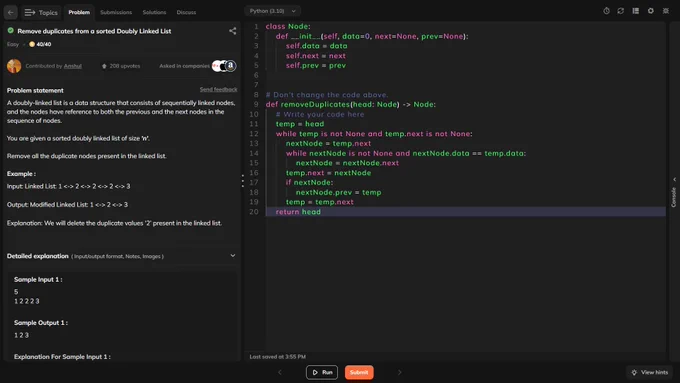Click the 'Problem statement' heading
680x383 pixels.
click(x=35, y=90)
